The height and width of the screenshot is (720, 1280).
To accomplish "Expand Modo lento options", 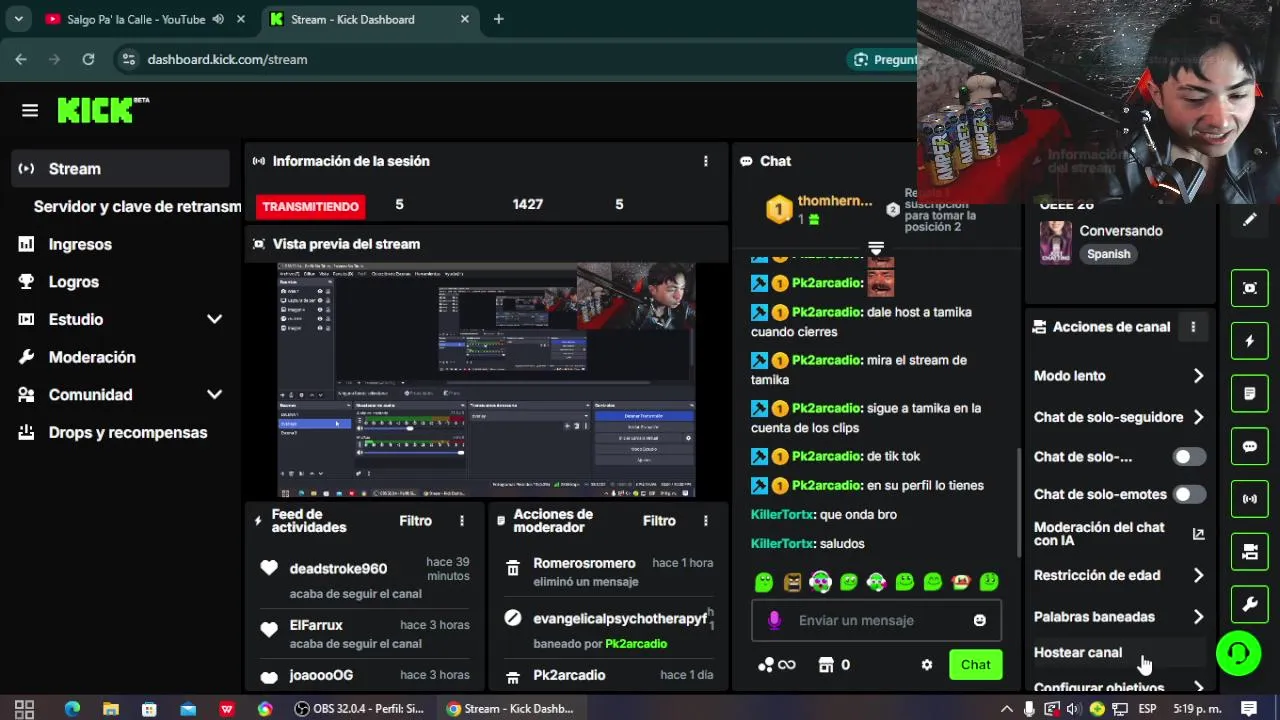I will [x=1198, y=376].
